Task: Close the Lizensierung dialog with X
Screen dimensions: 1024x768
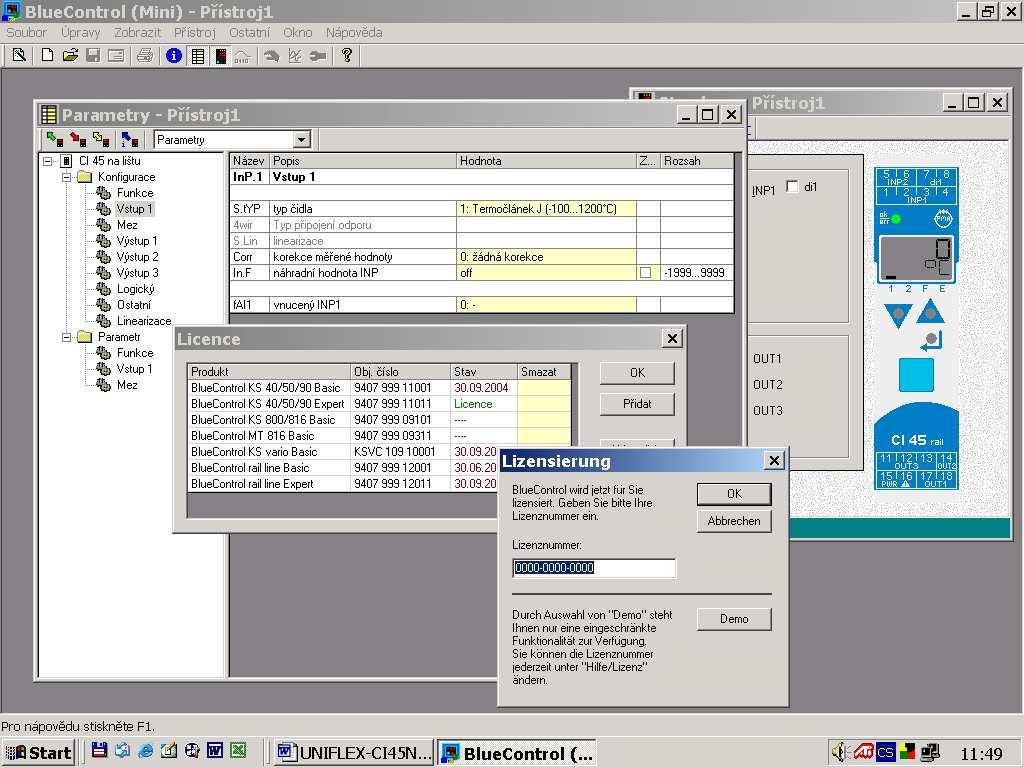Action: click(774, 461)
